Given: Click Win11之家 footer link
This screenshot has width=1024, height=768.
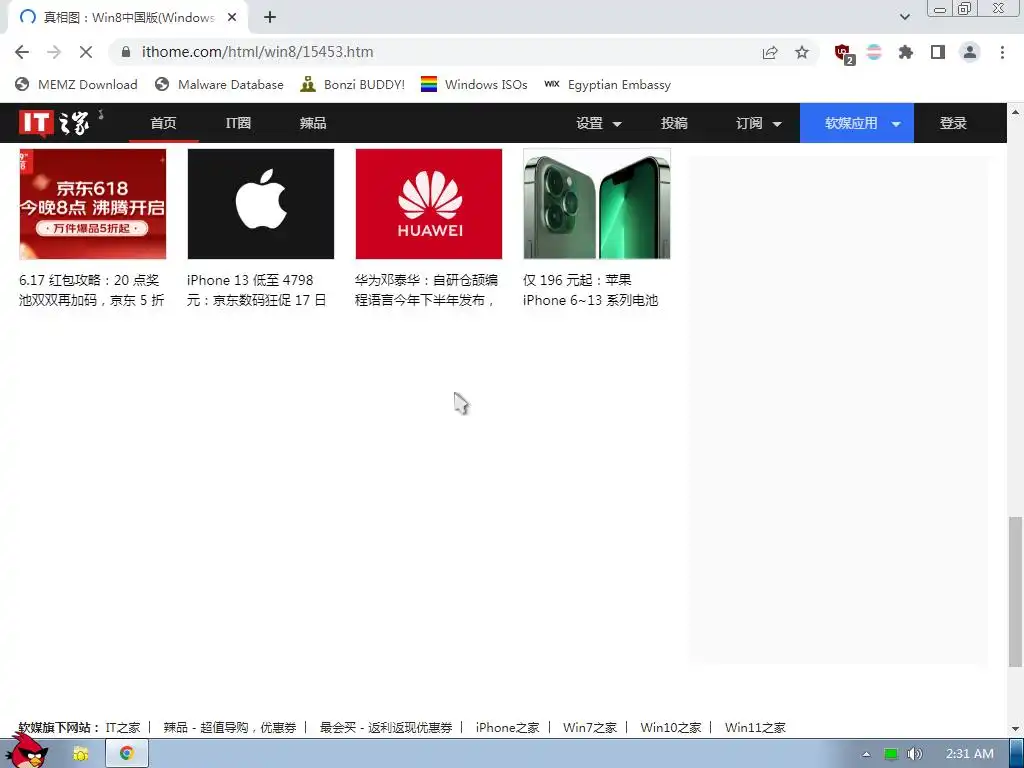Looking at the screenshot, I should point(755,728).
